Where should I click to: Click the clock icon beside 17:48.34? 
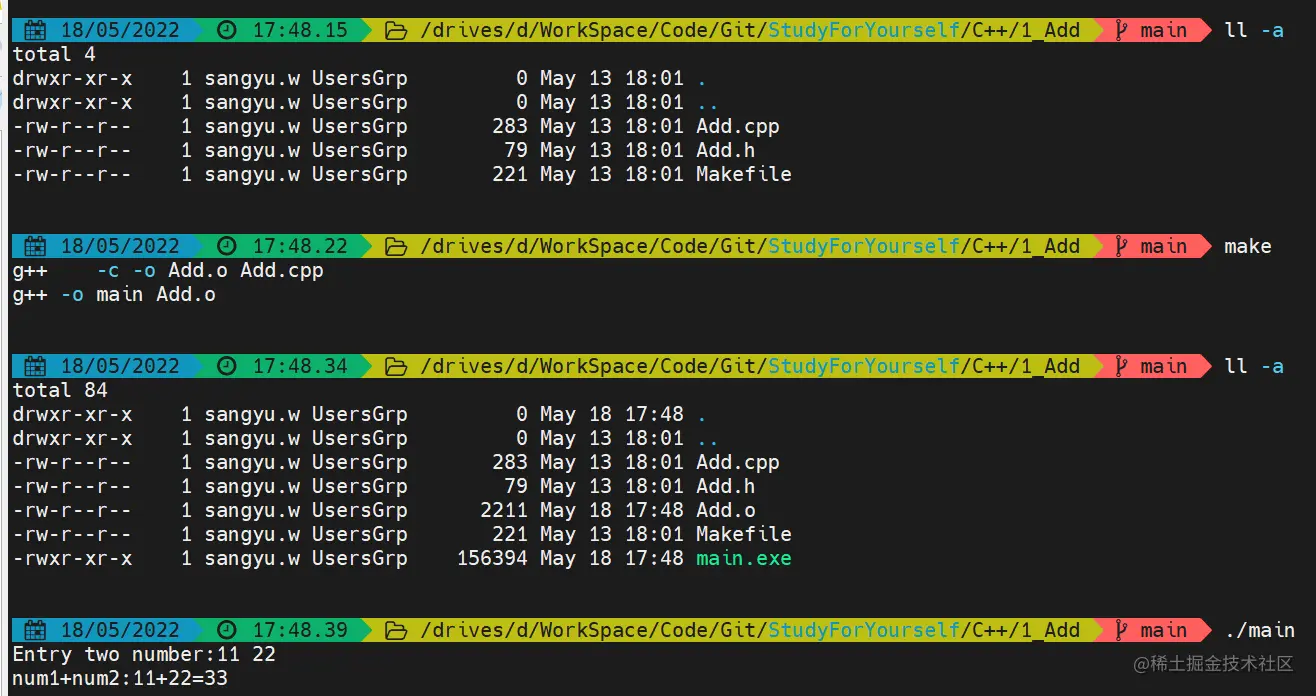tap(227, 366)
